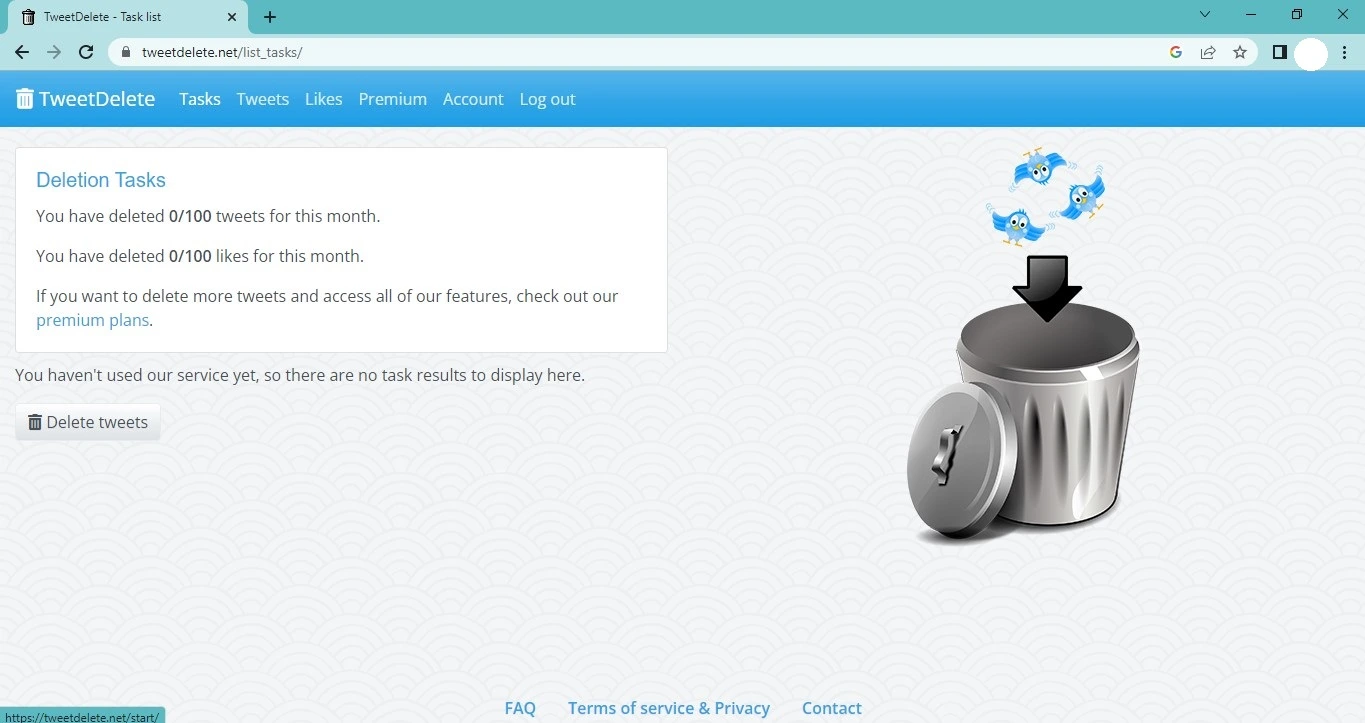Image resolution: width=1365 pixels, height=723 pixels.
Task: Open a new tab with the plus icon
Action: [x=270, y=17]
